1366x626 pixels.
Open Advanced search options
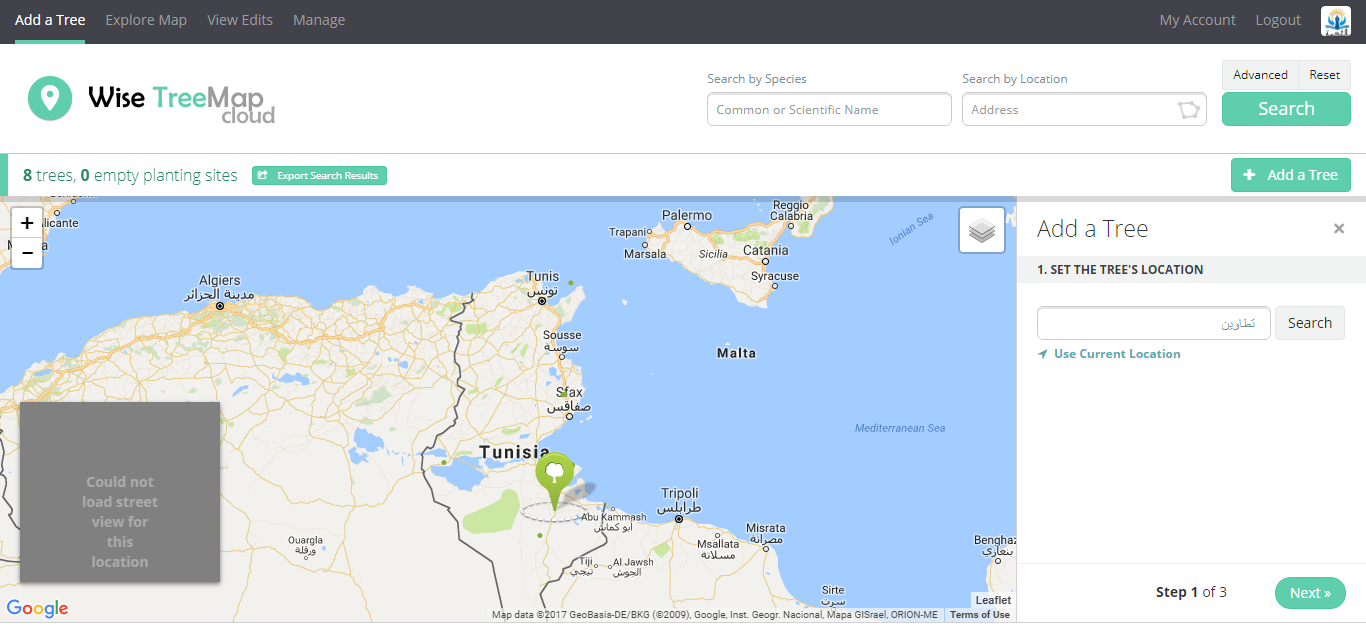coord(1260,75)
